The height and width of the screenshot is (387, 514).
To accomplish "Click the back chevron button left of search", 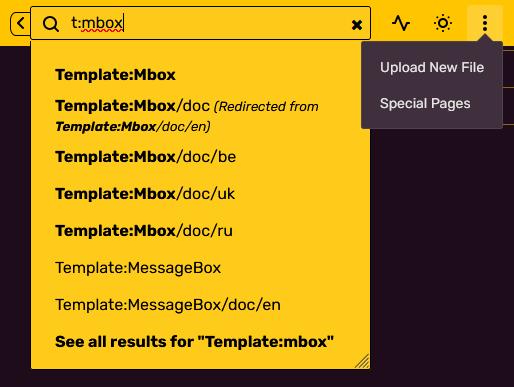I will pyautogui.click(x=20, y=23).
